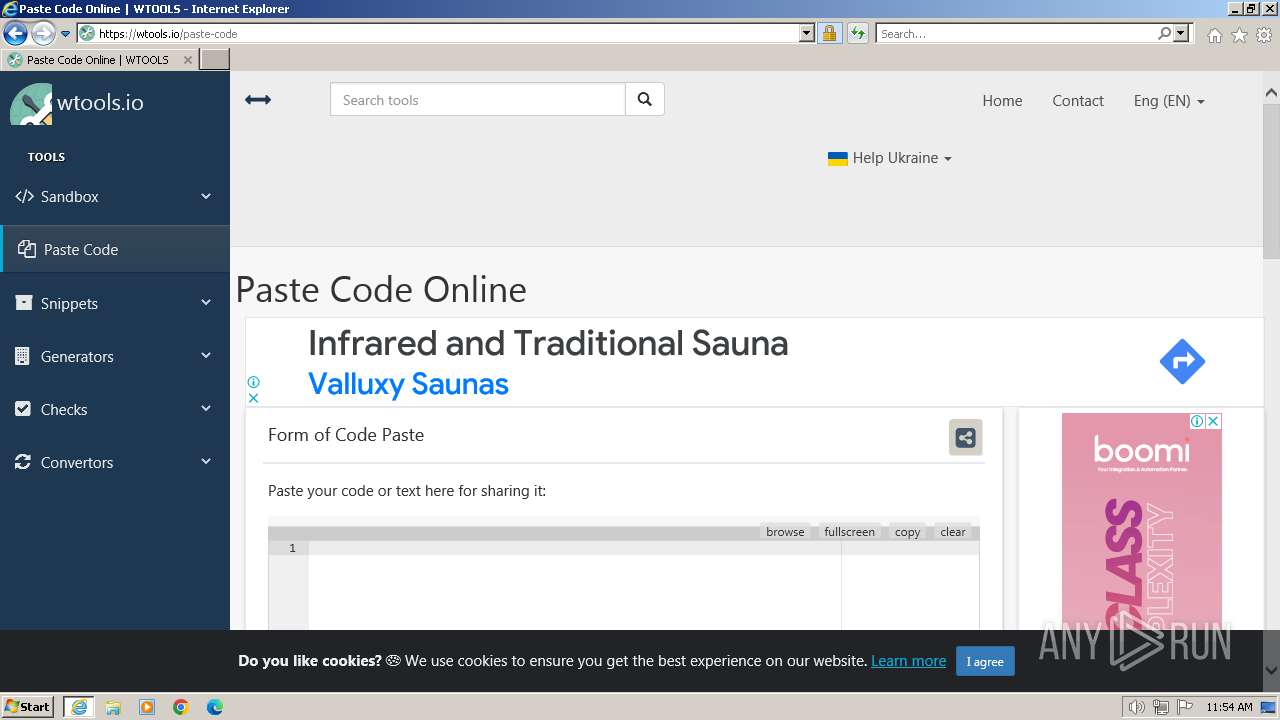Expand the Generators menu chevron

coord(206,355)
